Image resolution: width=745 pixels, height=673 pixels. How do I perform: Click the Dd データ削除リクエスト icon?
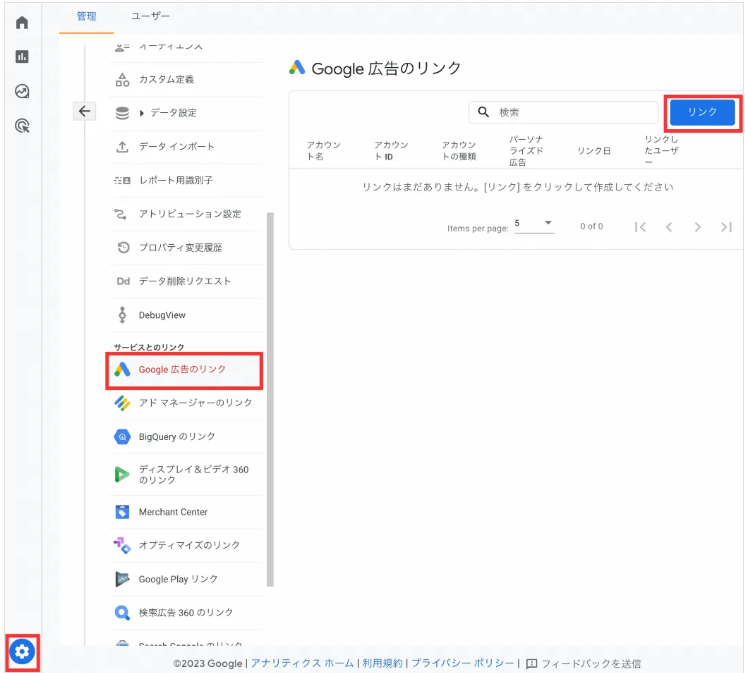pyautogui.click(x=124, y=281)
